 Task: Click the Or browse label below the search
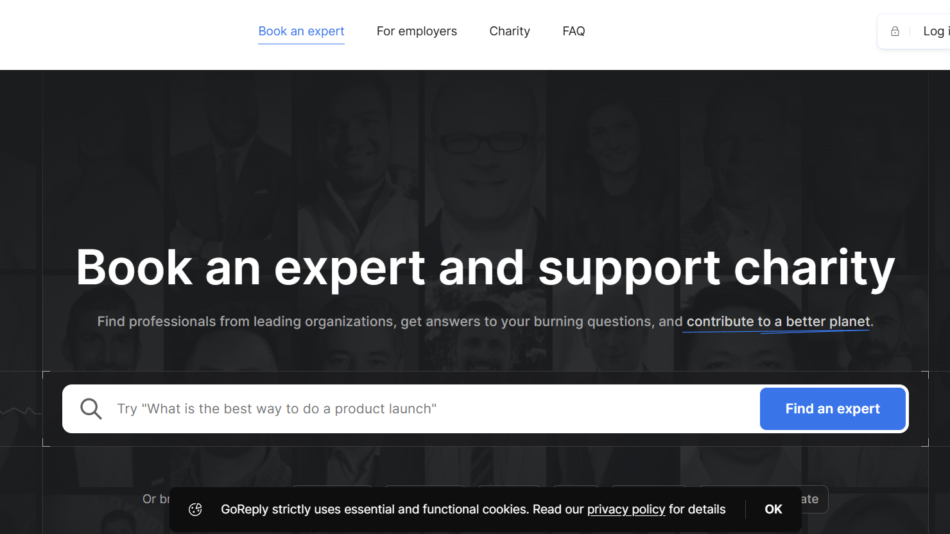coord(150,499)
